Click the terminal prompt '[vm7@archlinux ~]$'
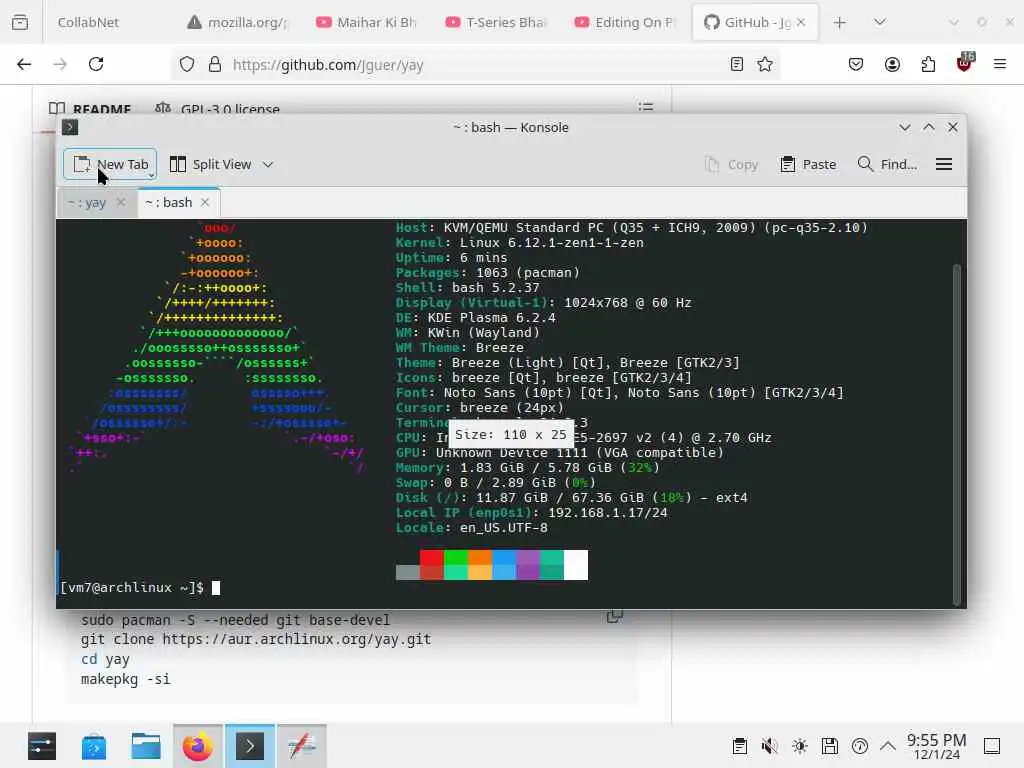1024x768 pixels. click(x=132, y=588)
